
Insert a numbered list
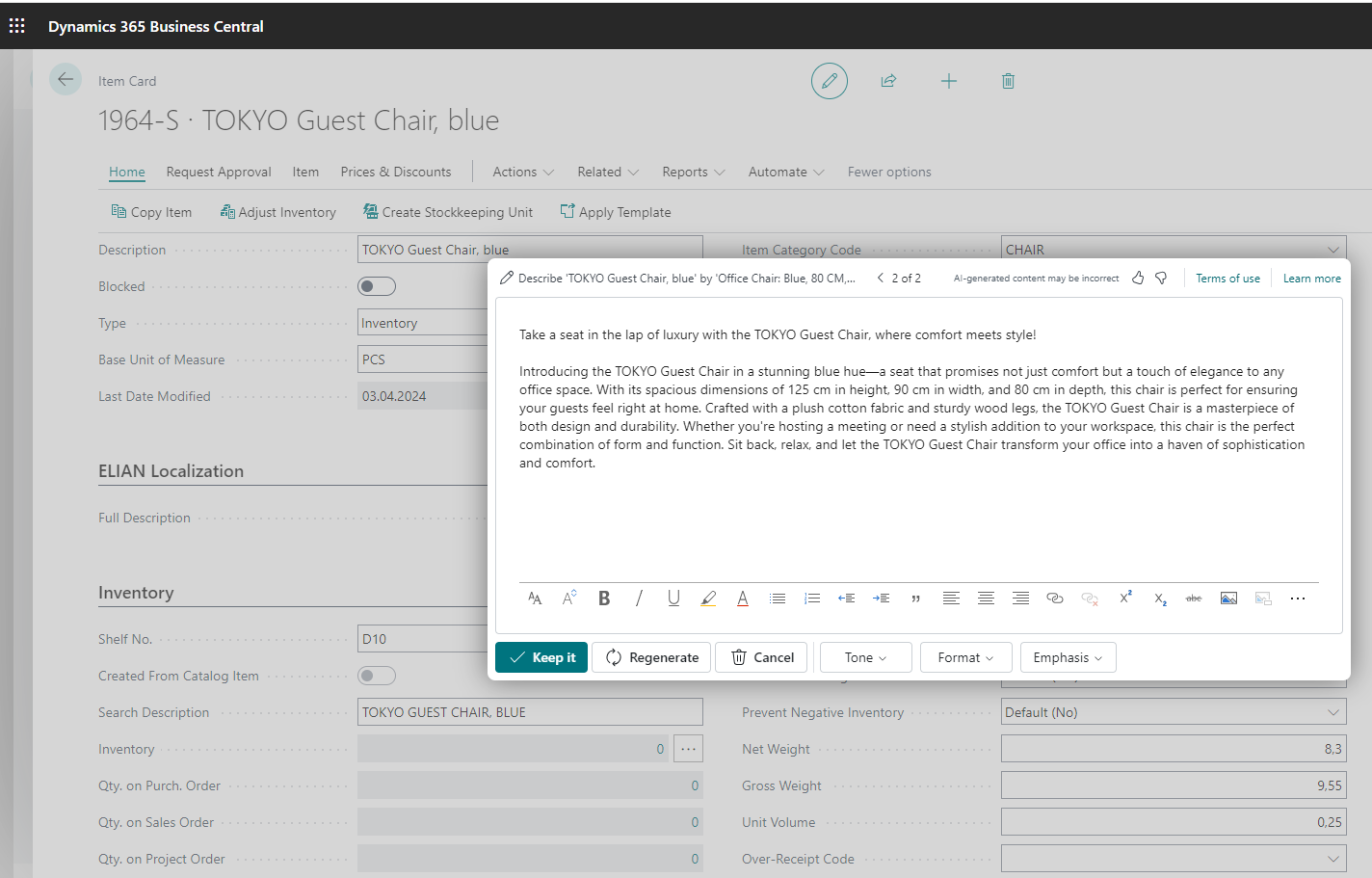point(812,599)
